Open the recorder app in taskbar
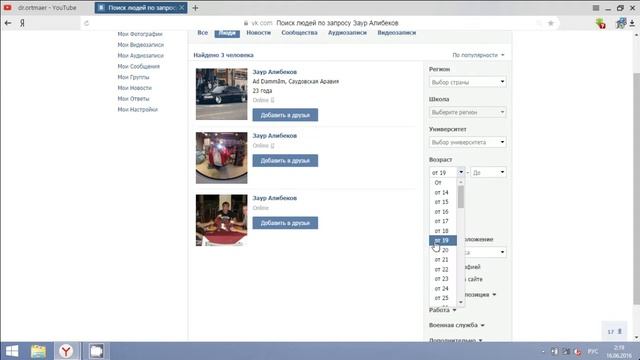This screenshot has width=640, height=360. tap(96, 351)
